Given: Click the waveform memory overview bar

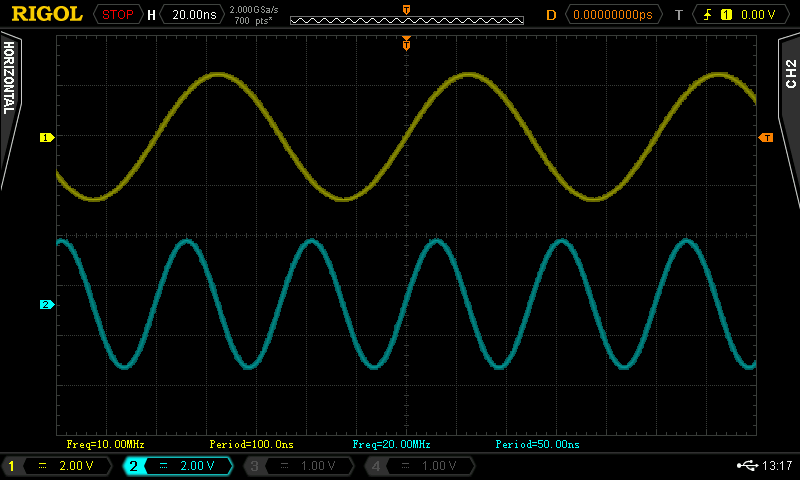Looking at the screenshot, I should 407,20.
